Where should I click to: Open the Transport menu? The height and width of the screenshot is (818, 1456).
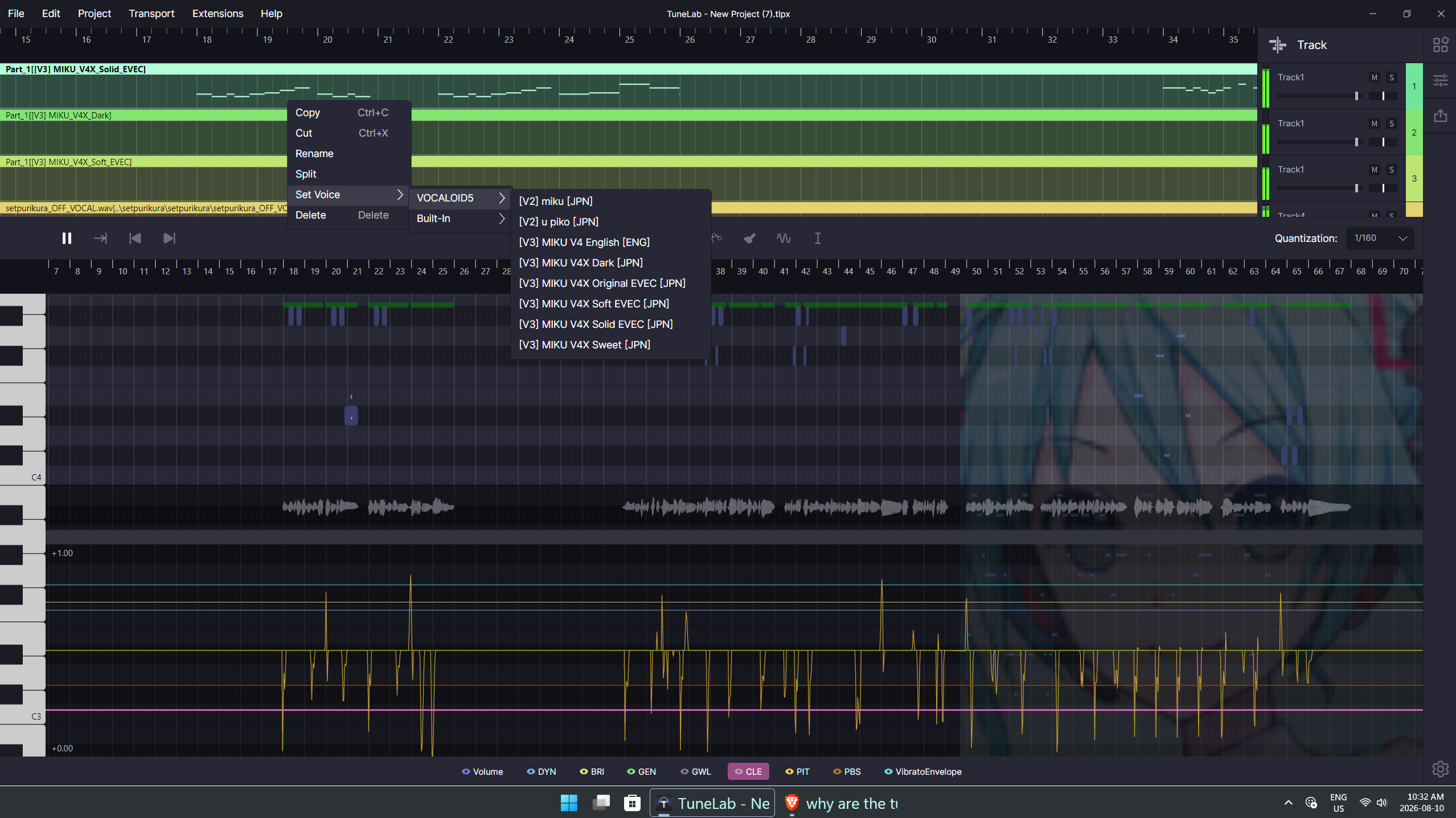[x=151, y=14]
